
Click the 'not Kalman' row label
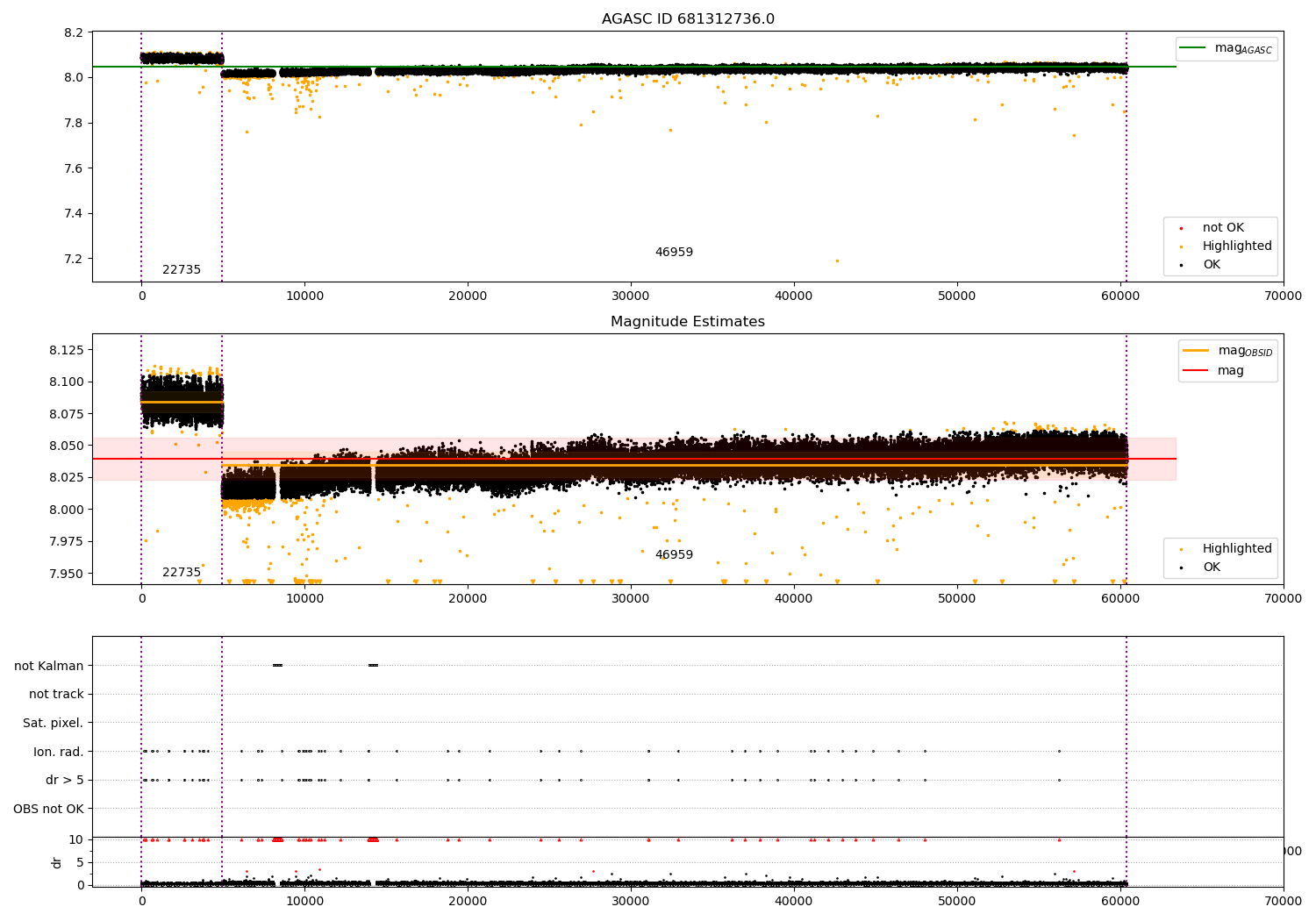click(x=49, y=666)
